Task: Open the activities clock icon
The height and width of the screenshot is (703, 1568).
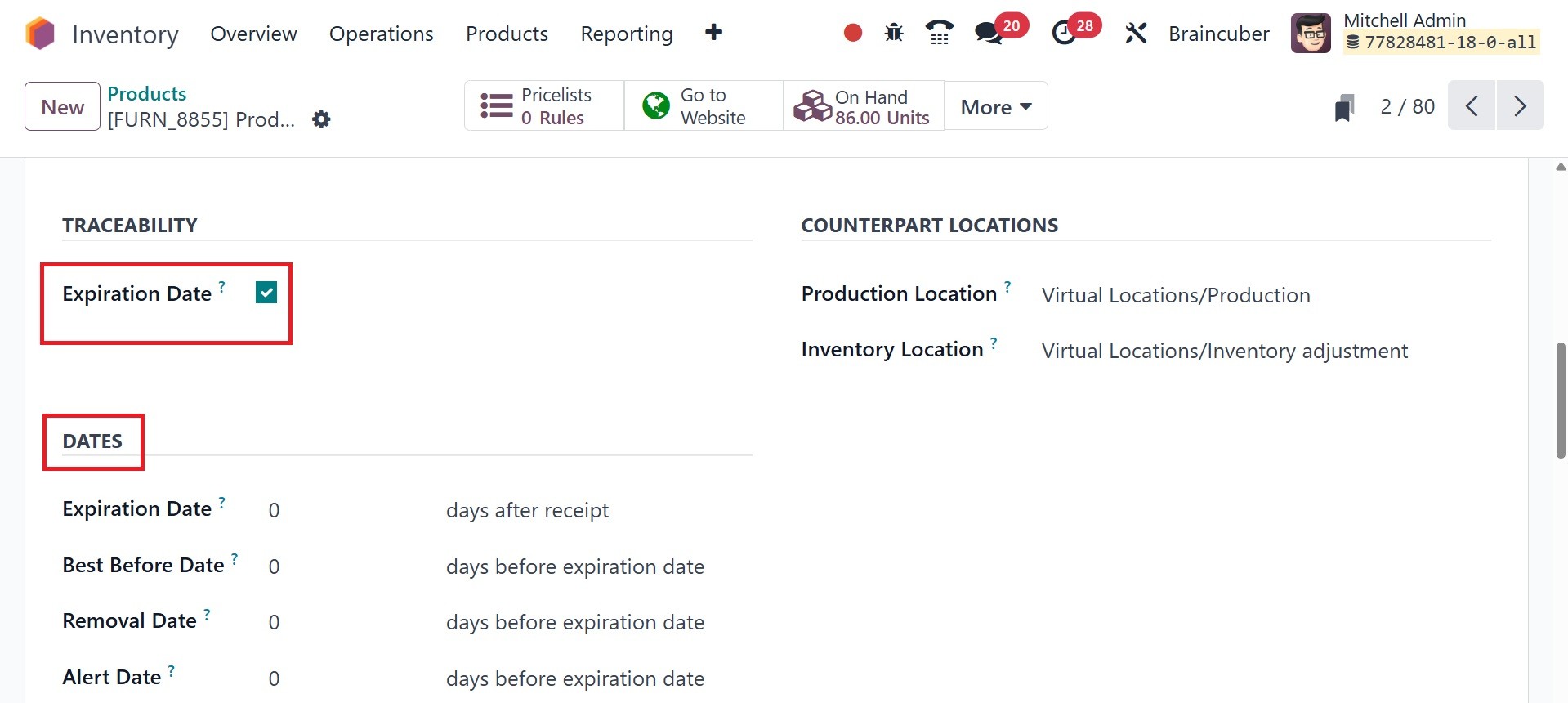Action: click(1063, 33)
